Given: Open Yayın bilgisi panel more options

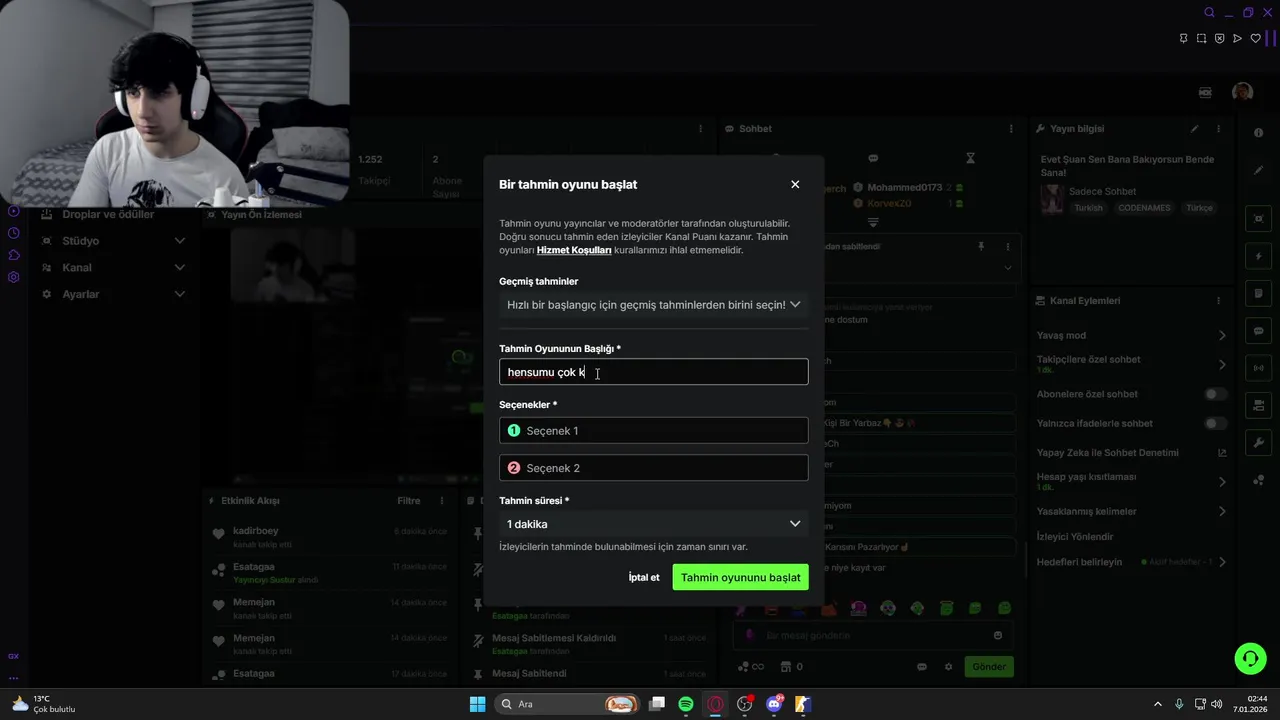Looking at the screenshot, I should click(x=1218, y=129).
